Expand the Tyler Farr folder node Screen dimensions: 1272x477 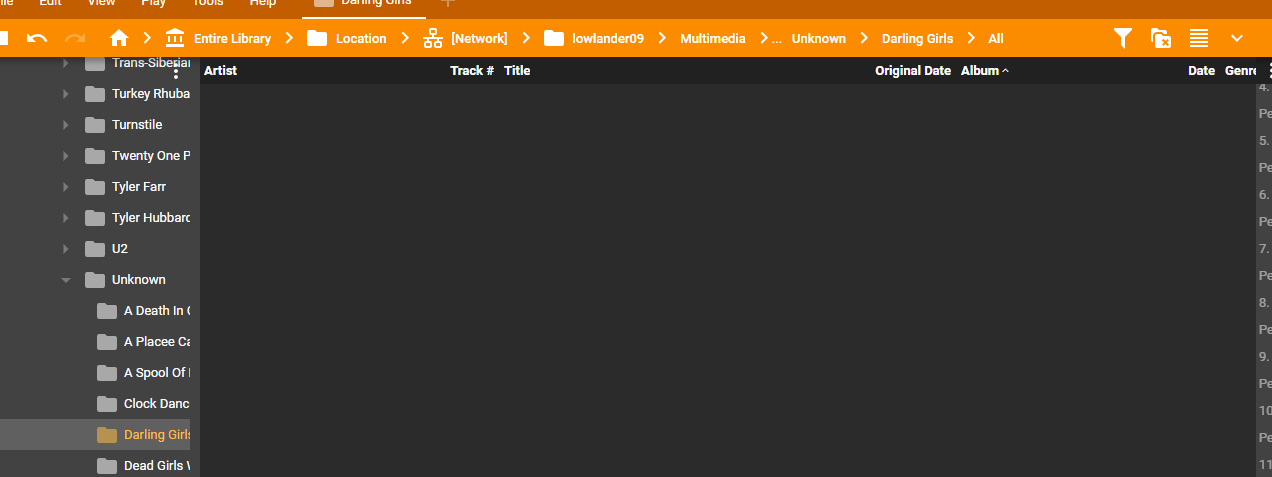(66, 187)
